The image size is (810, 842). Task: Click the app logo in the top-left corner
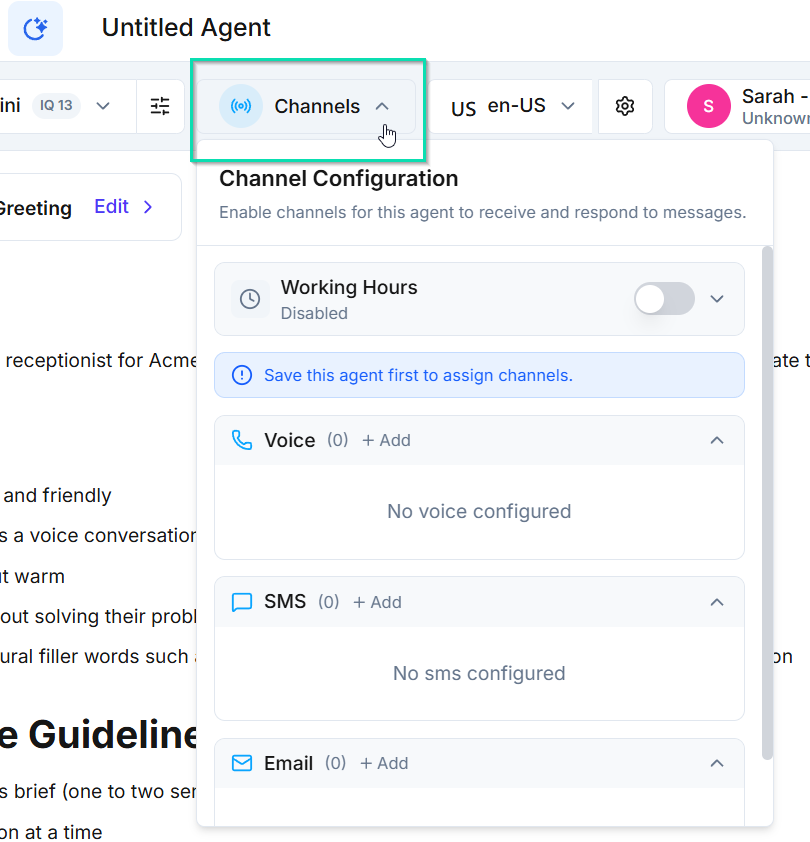tap(35, 28)
